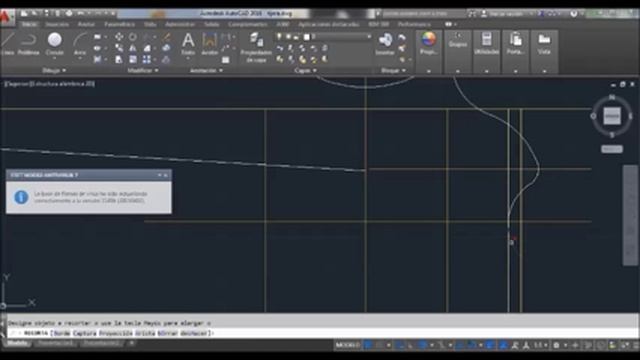This screenshot has height=360, width=640.
Task: Open the Arco options dropdown arrow
Action: tap(80, 59)
